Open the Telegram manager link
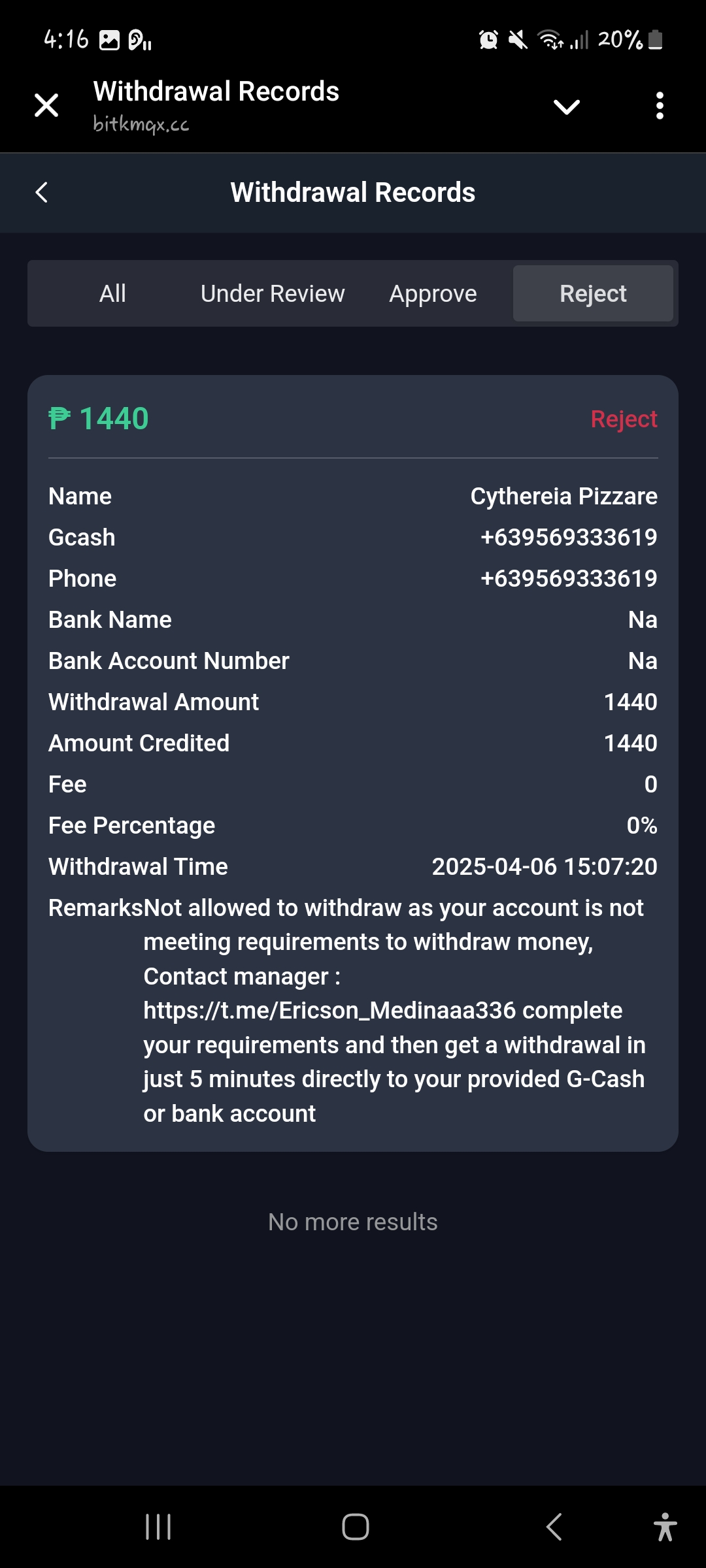Screen dimensions: 706x1568 pos(329,1011)
